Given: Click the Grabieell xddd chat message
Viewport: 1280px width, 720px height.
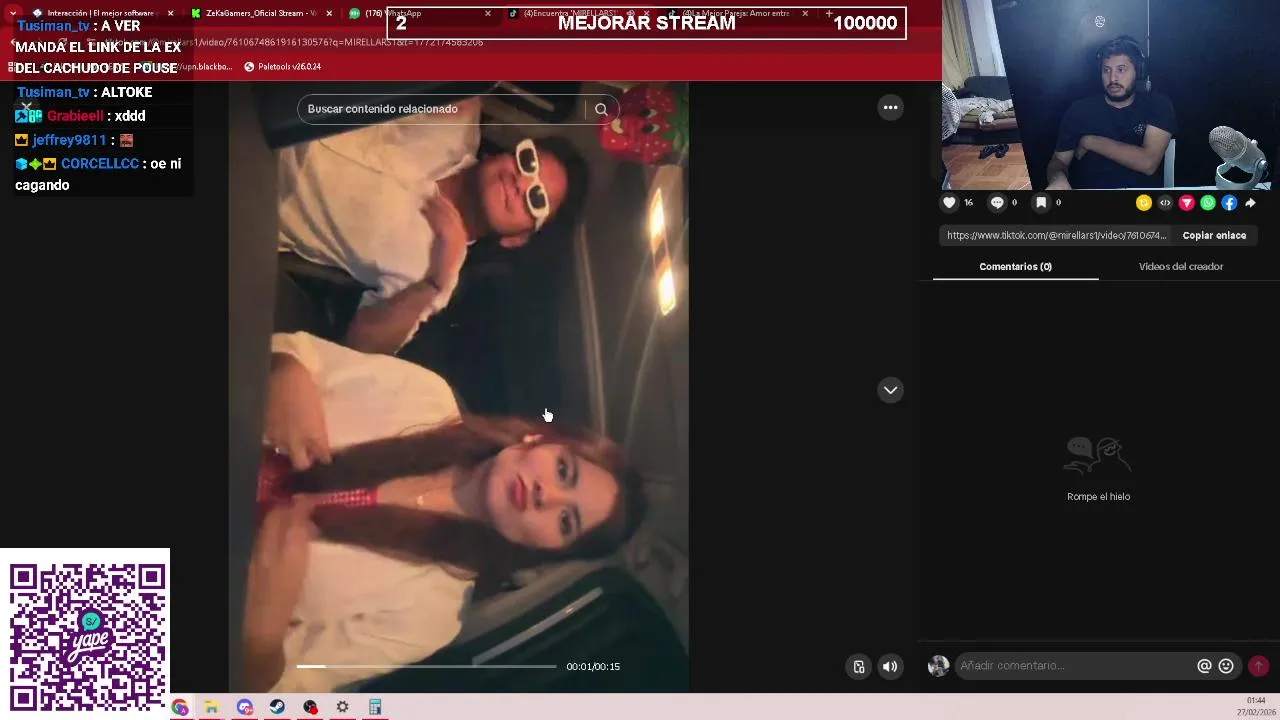Looking at the screenshot, I should click(x=80, y=116).
